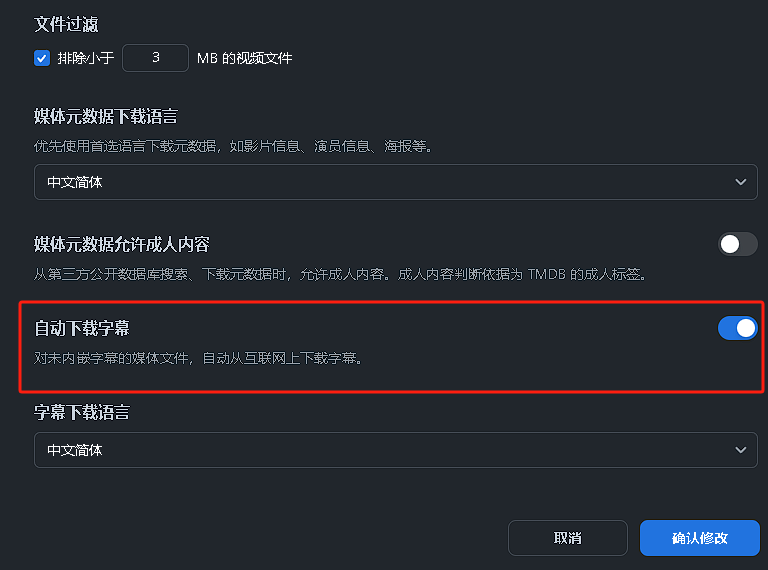
Task: Enable the 媒体元数据允许成人内容 switch
Action: pyautogui.click(x=737, y=244)
